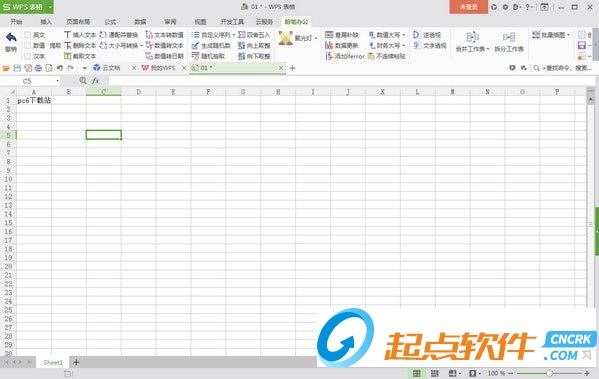Click the orange 未登录 login button
This screenshot has height=379, width=599.
pyautogui.click(x=468, y=7)
